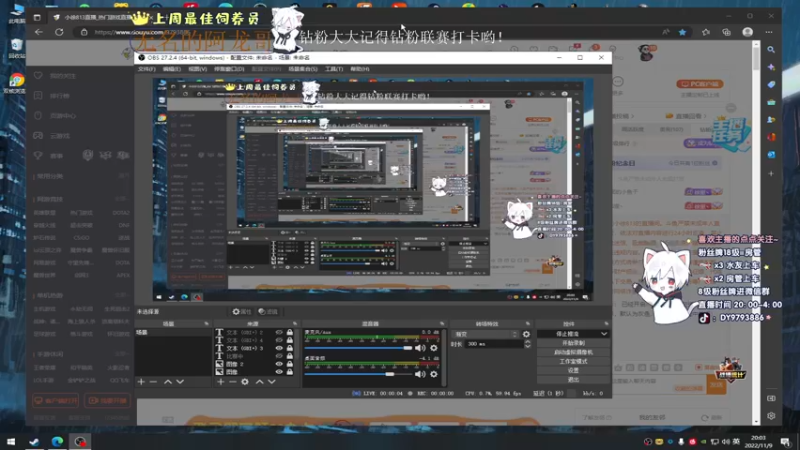This screenshot has height=450, width=800.
Task: Open desktop audio settings gear
Action: pyautogui.click(x=434, y=374)
